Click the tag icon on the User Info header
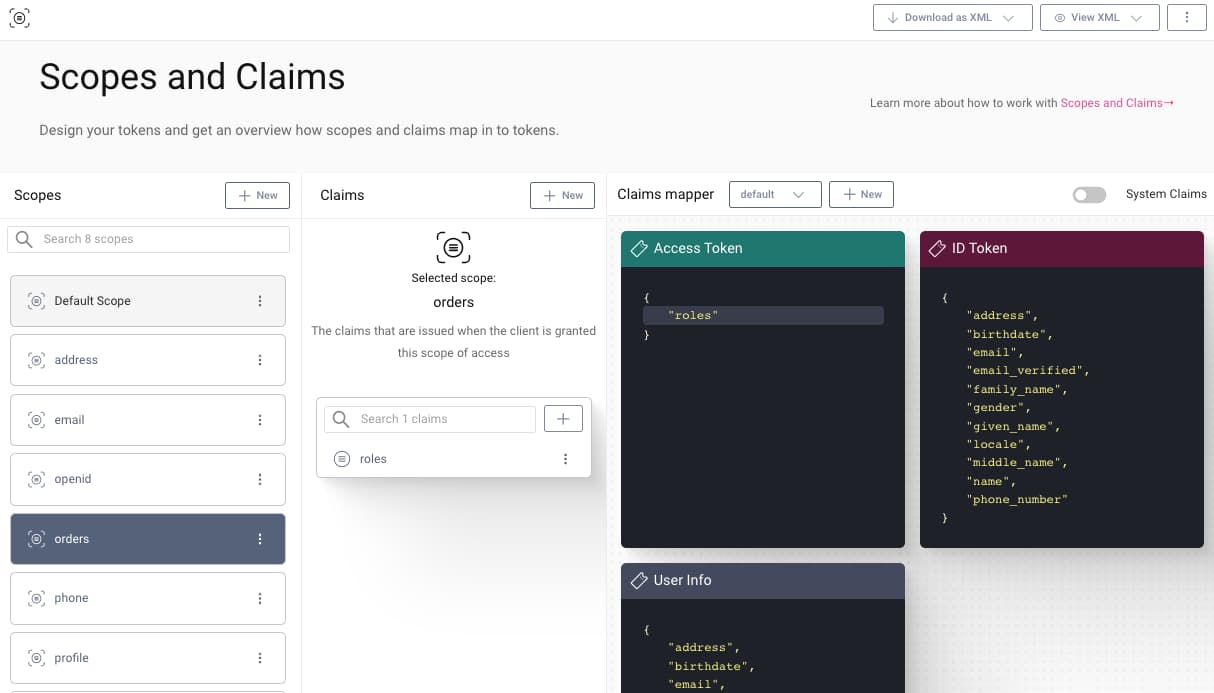 639,580
